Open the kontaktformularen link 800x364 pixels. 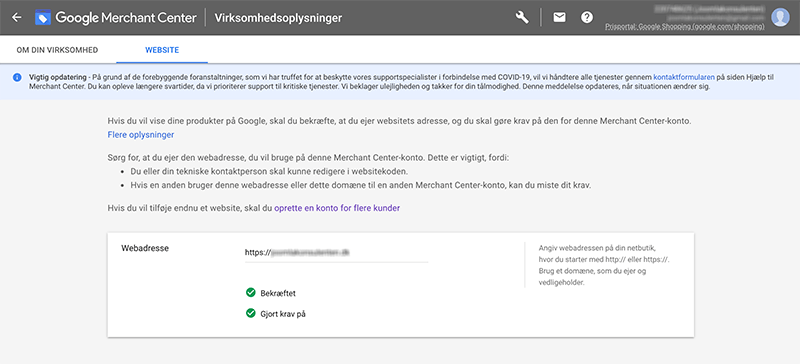[x=684, y=77]
